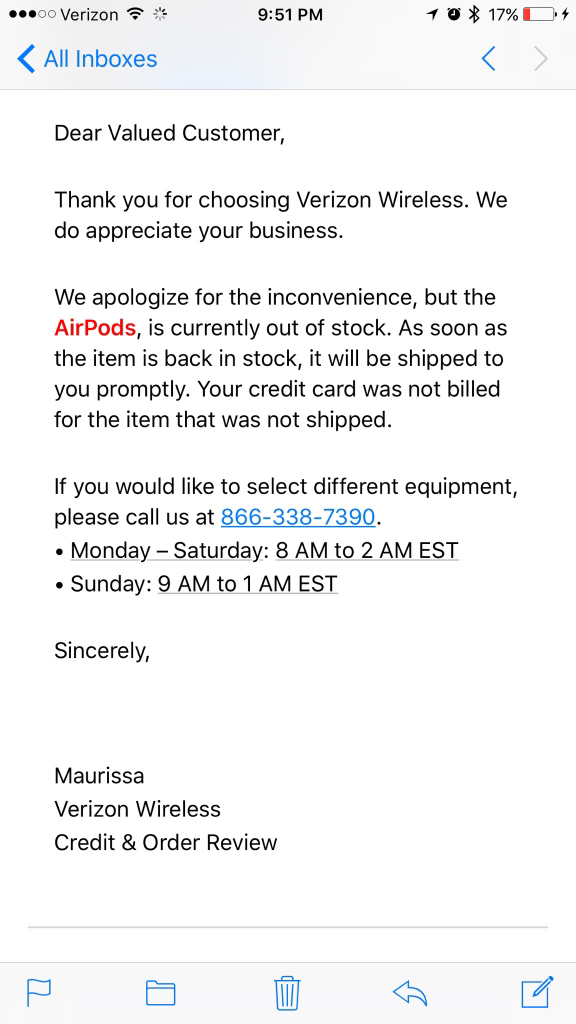The height and width of the screenshot is (1024, 576).
Task: Reply using the reply arrow icon
Action: pos(409,993)
